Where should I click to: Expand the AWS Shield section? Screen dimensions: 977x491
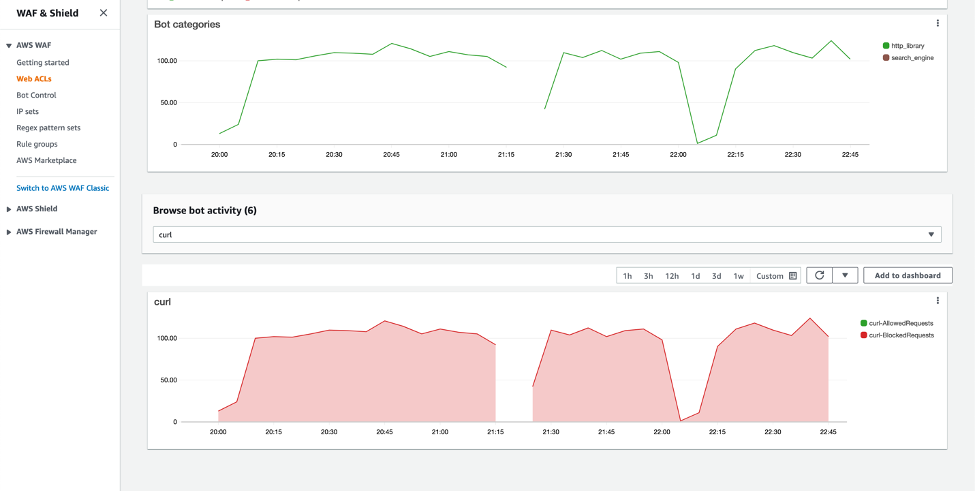click(x=9, y=209)
